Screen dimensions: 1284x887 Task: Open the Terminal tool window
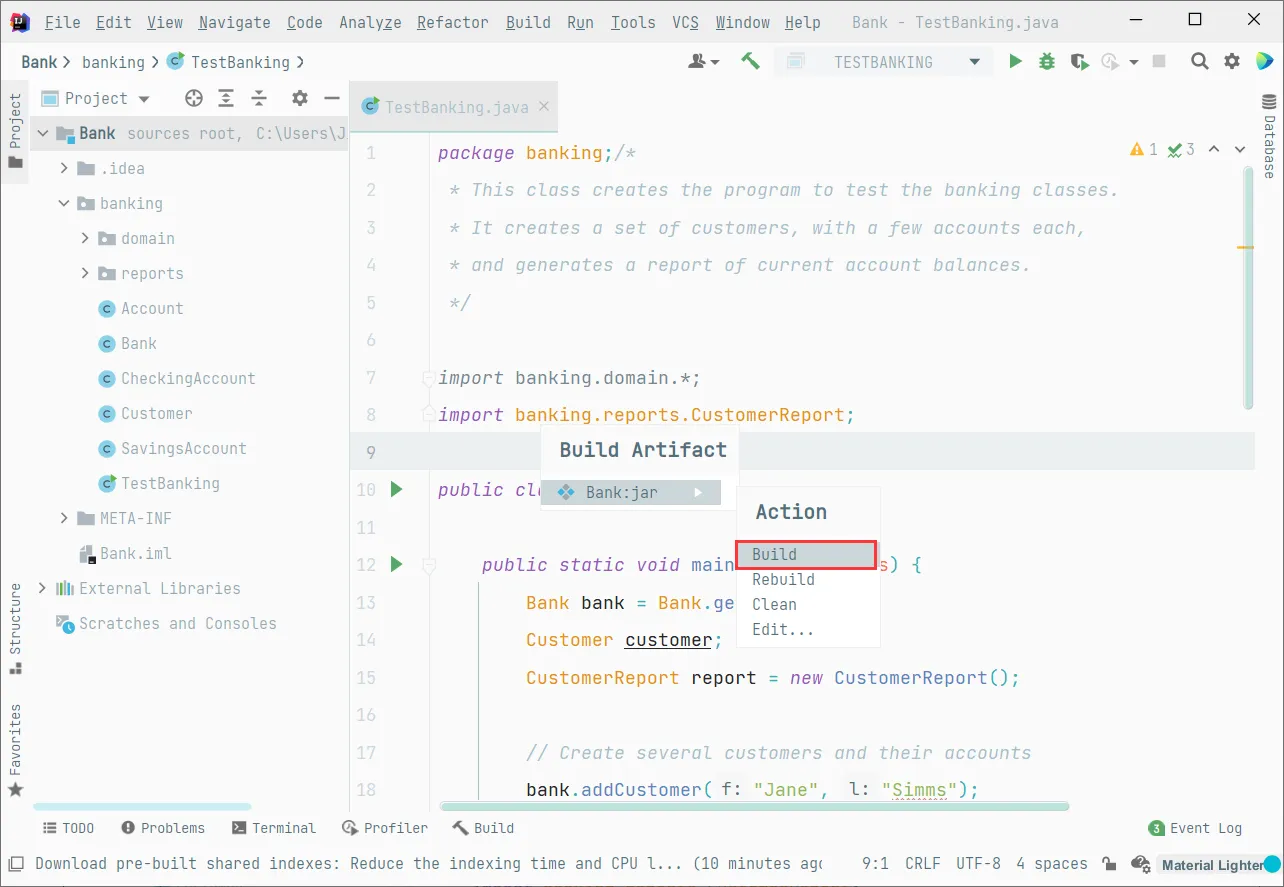274,828
